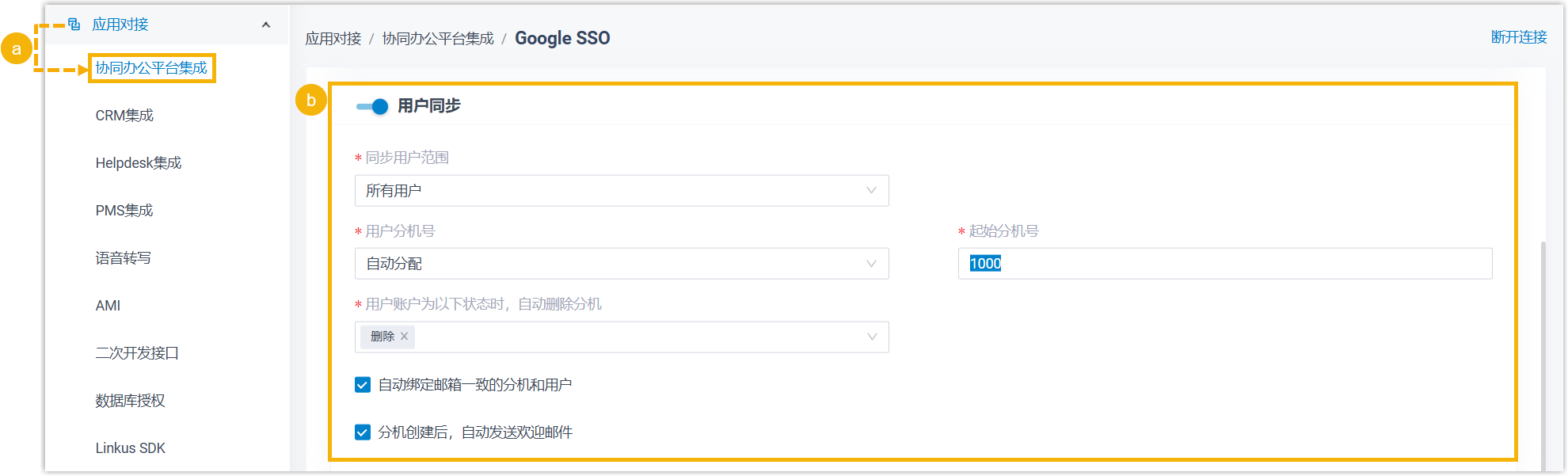Open the 用户分机号 dropdown showing 自动分配
1568x476 pixels.
[621, 264]
